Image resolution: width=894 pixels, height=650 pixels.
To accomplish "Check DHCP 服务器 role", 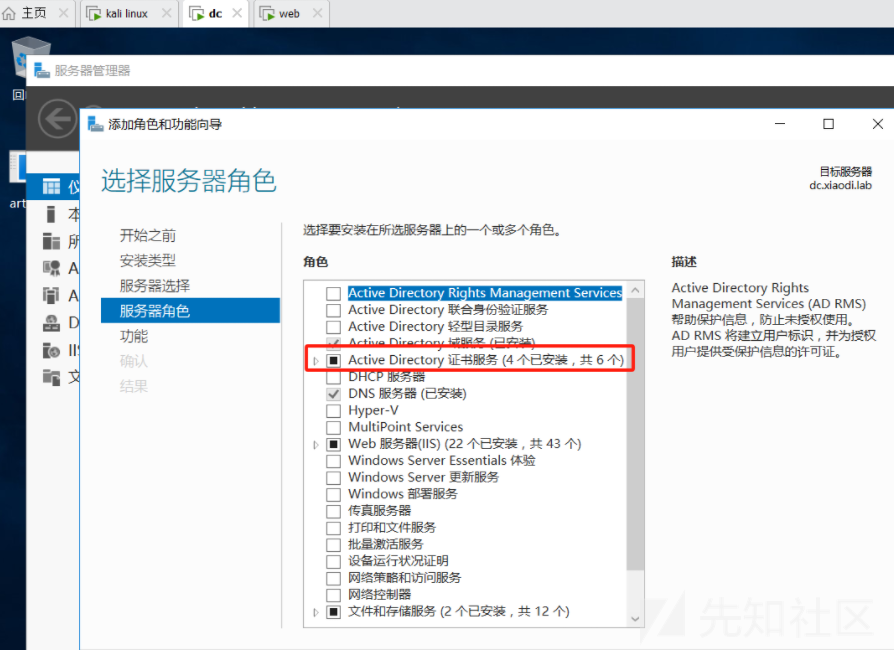I will pyautogui.click(x=334, y=377).
